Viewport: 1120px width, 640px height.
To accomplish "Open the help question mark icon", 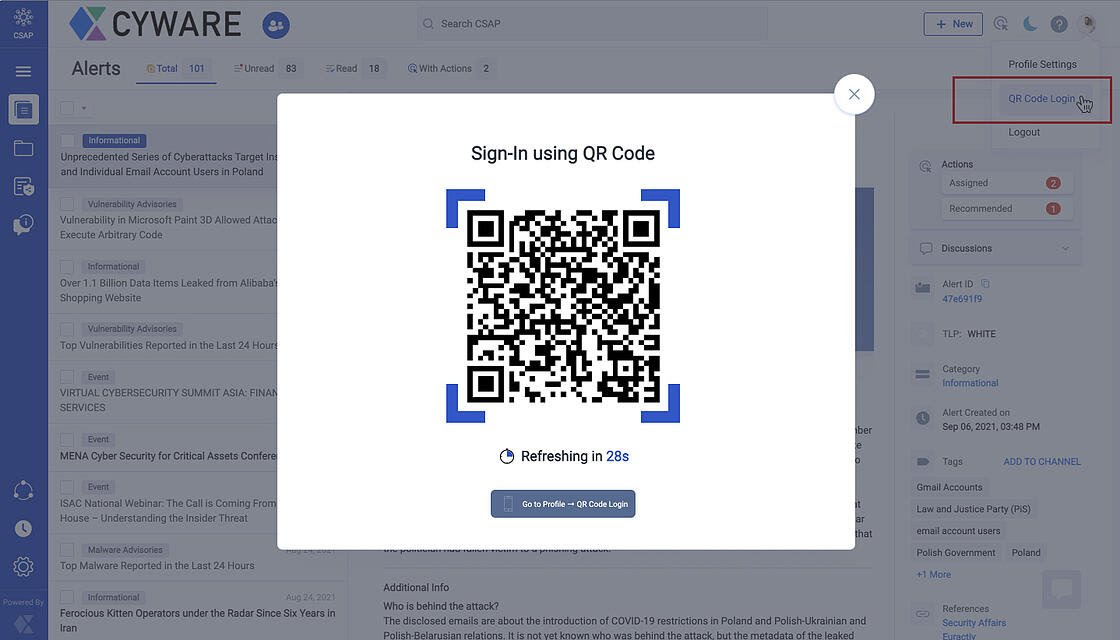I will (1059, 24).
